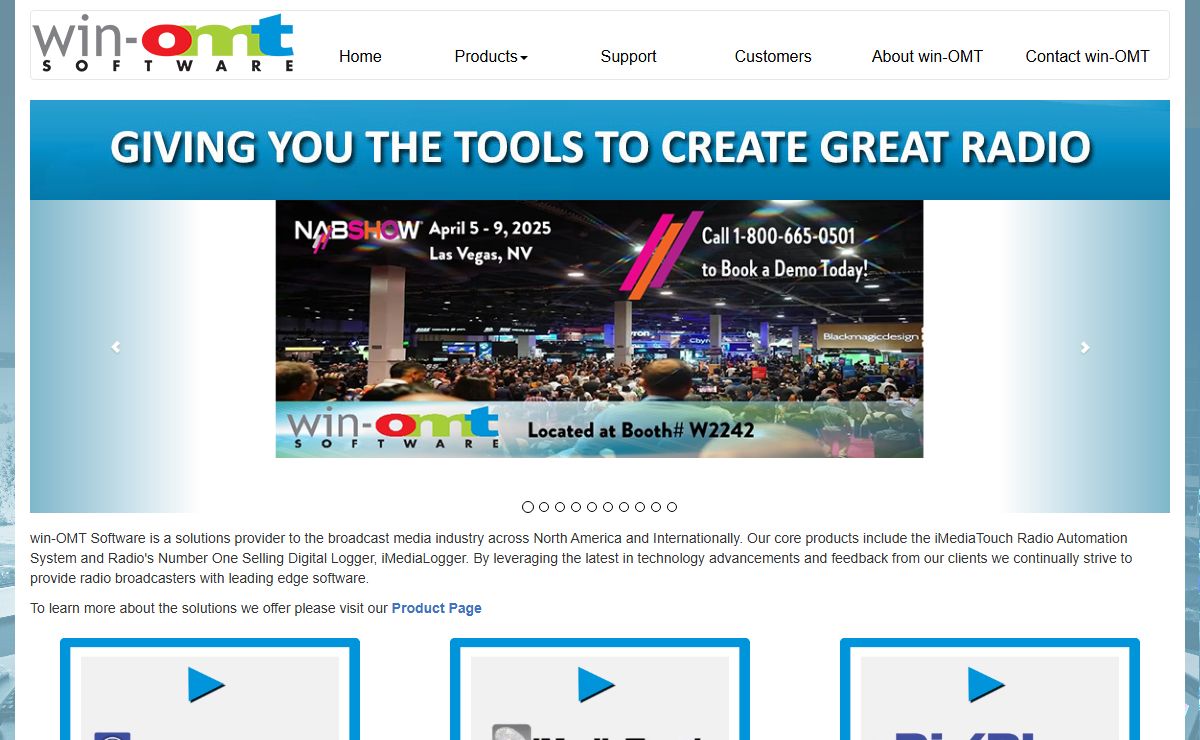Image resolution: width=1200 pixels, height=740 pixels.
Task: Select the third carousel indicator dot
Action: pyautogui.click(x=560, y=507)
